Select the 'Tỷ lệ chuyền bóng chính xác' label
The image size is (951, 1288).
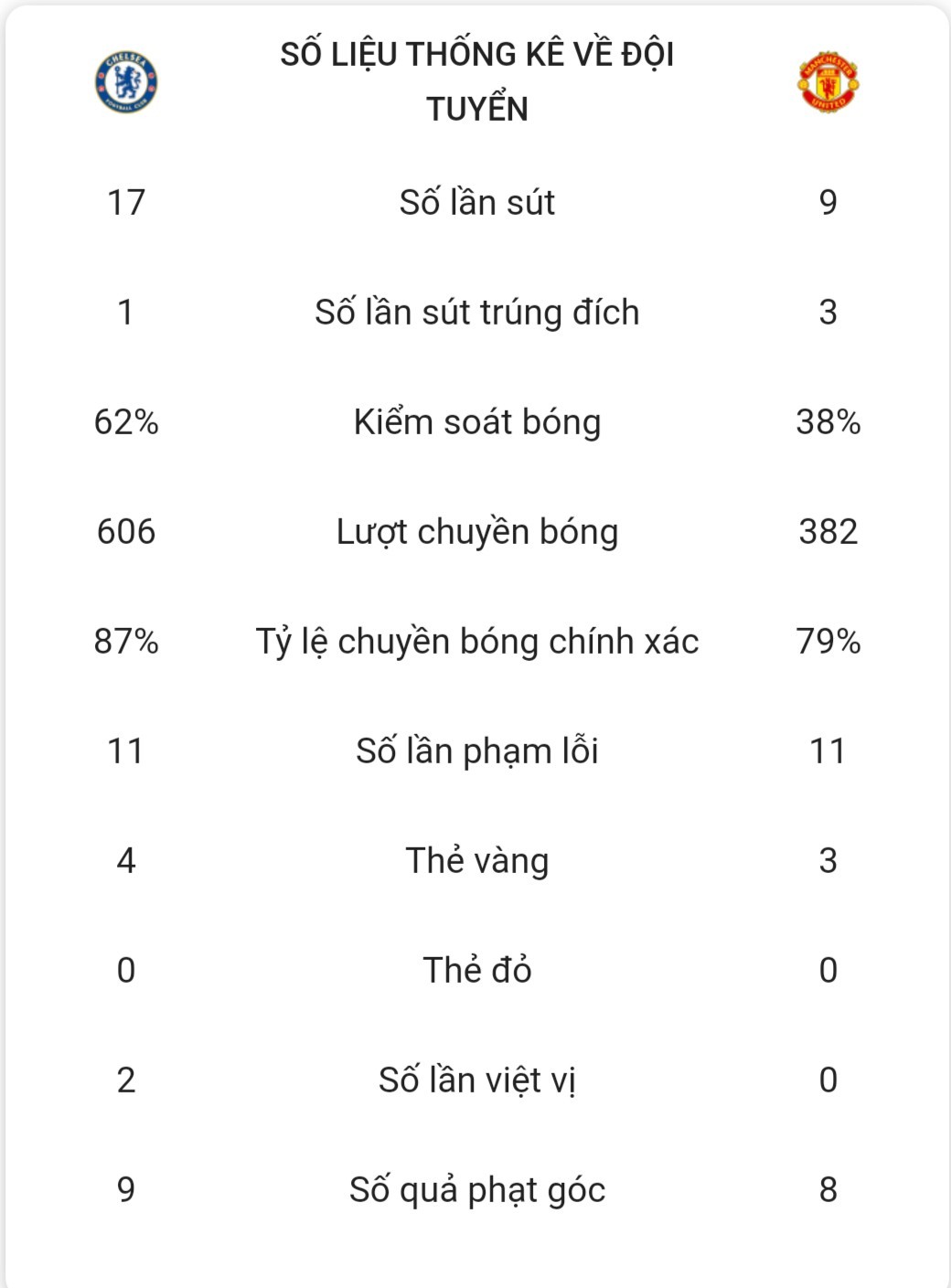[x=477, y=642]
